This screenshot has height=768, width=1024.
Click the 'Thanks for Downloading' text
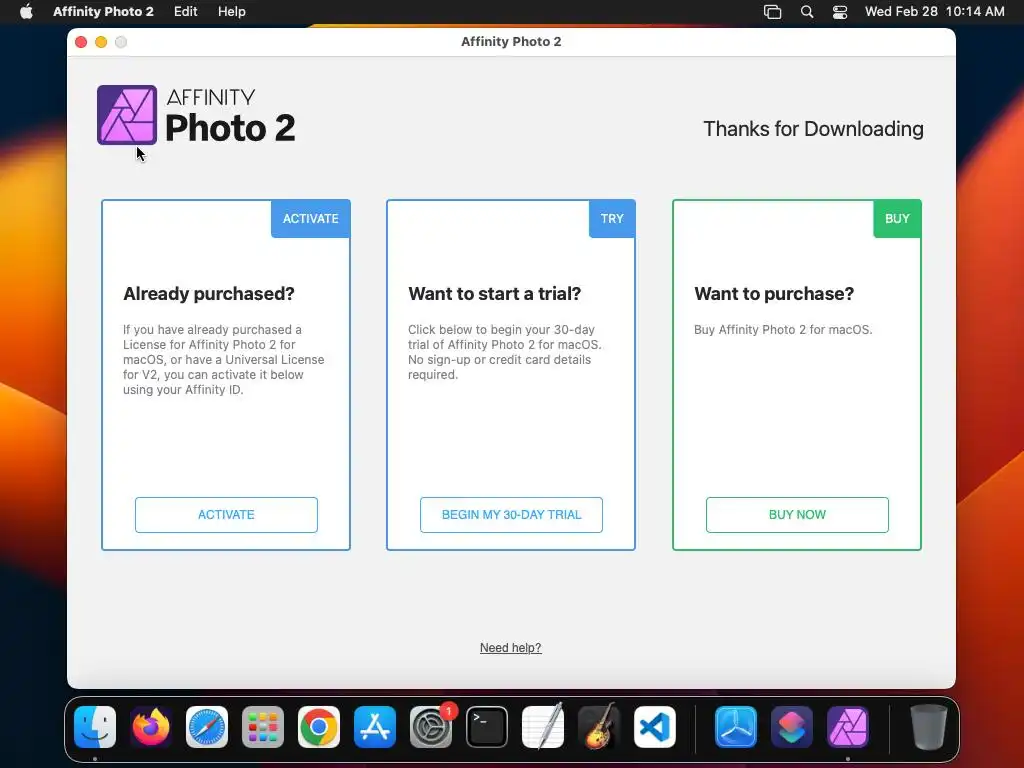813,129
